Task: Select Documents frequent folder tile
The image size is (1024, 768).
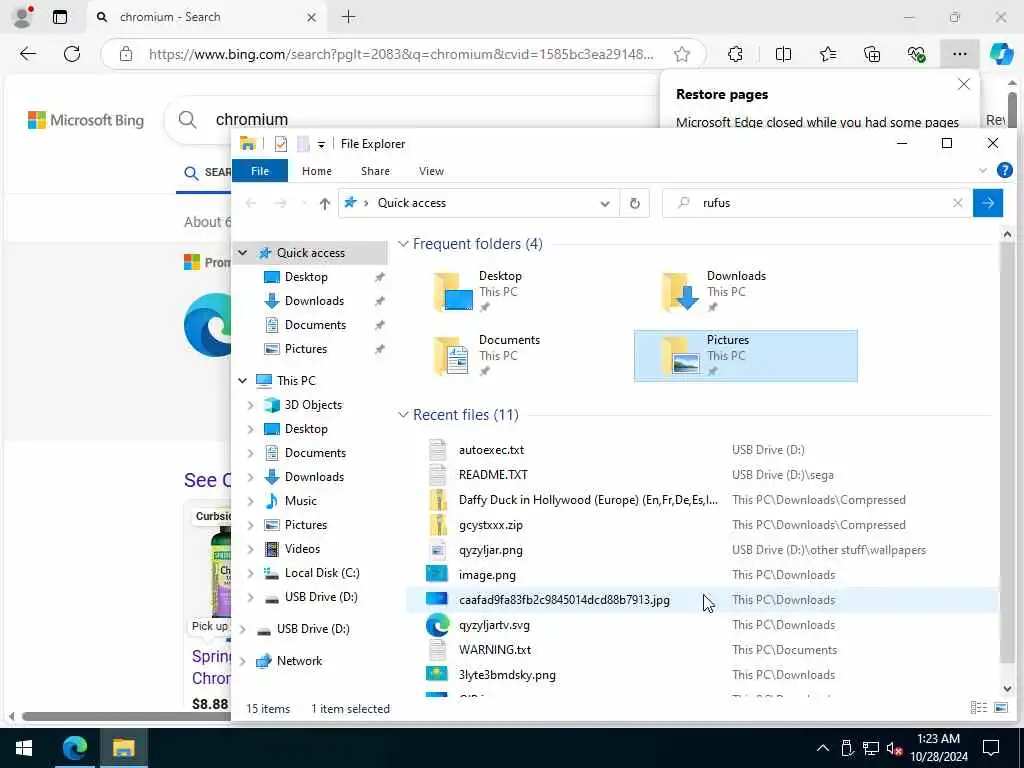Action: click(x=517, y=355)
